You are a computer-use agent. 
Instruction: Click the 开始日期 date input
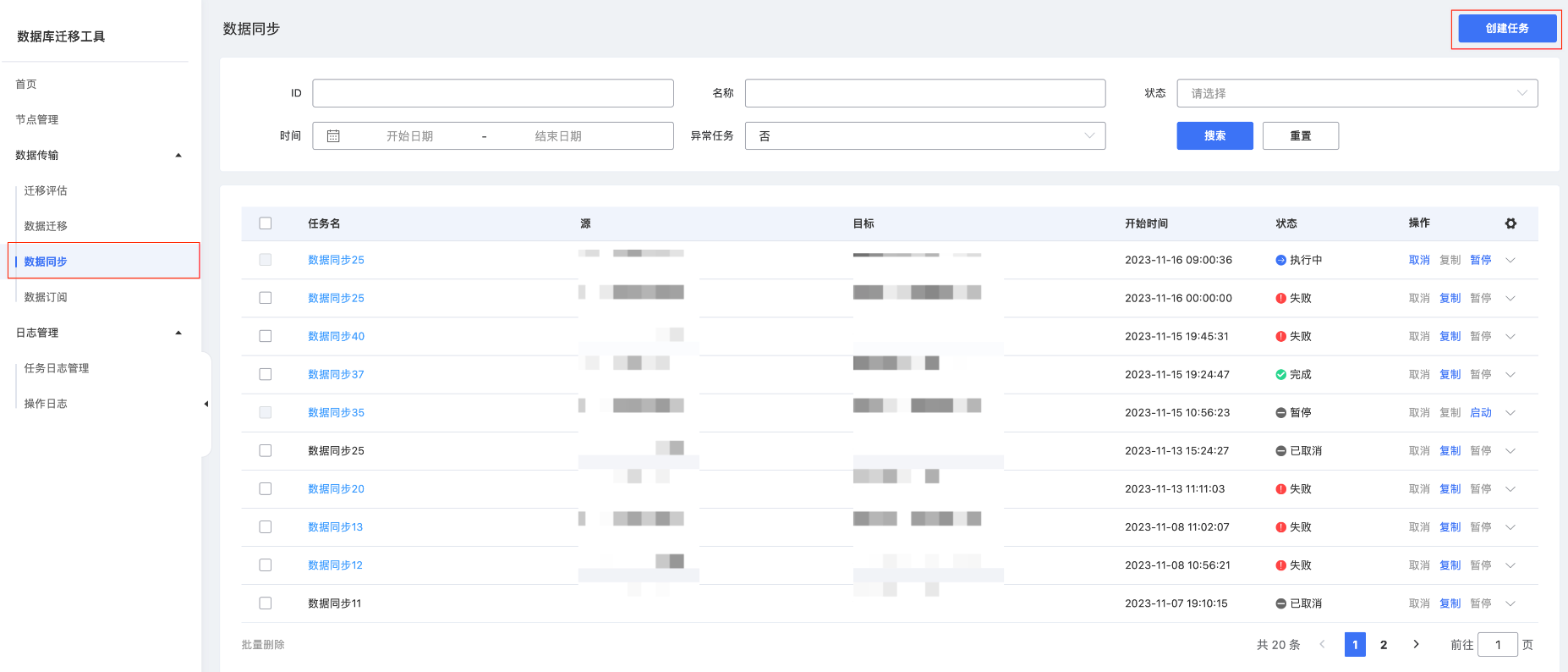pos(410,136)
